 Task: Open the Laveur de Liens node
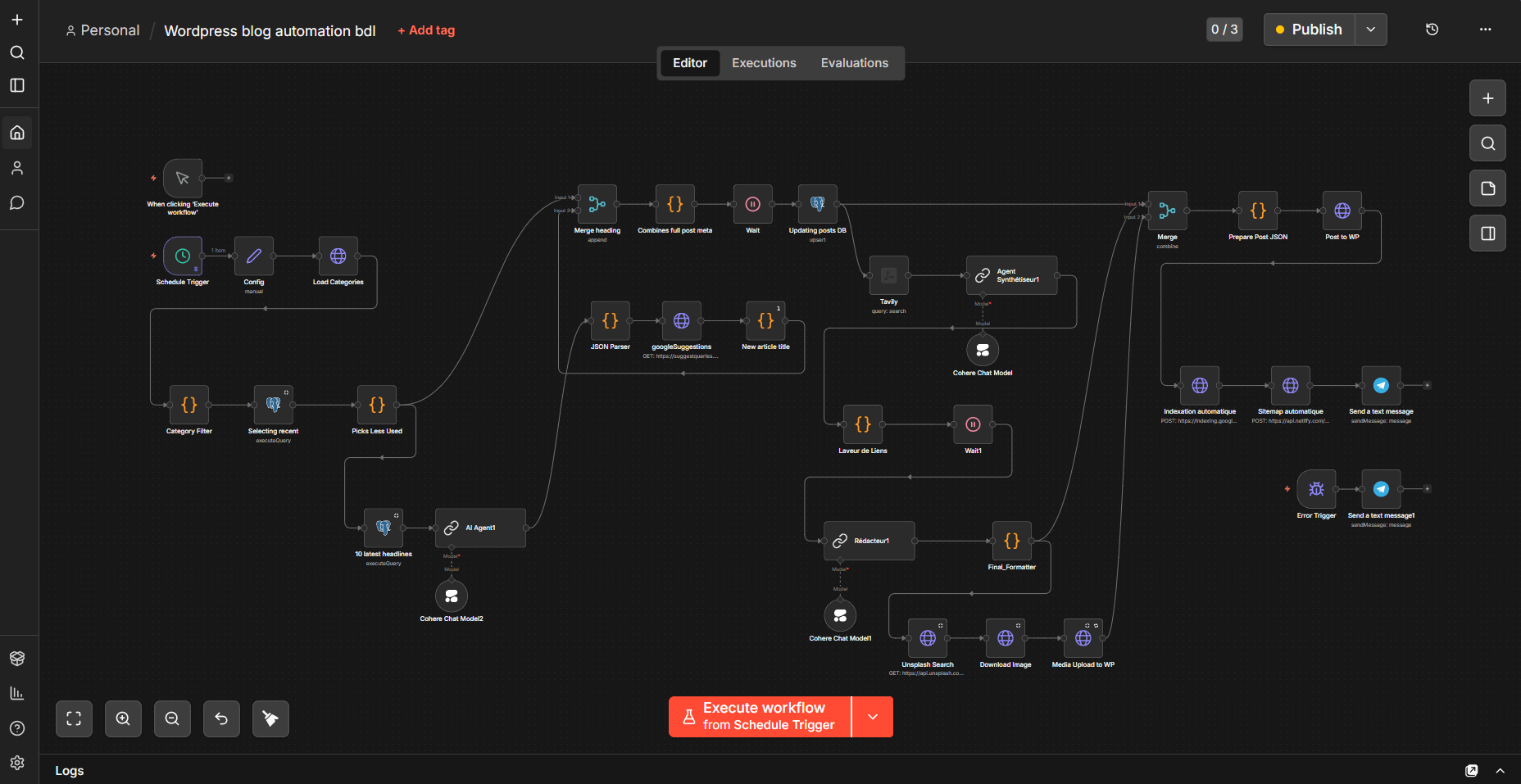pos(863,424)
